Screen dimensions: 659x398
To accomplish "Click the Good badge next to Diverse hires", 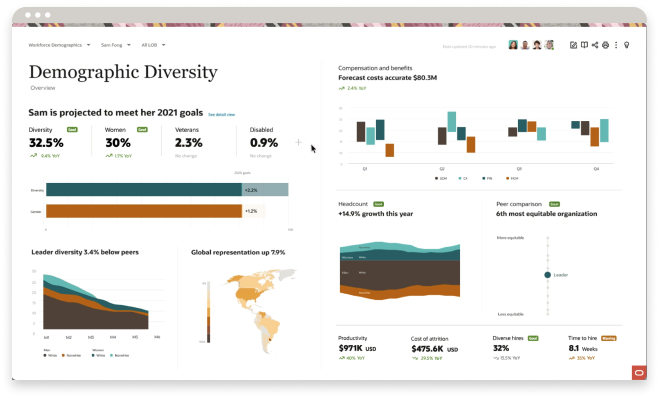I will point(533,338).
